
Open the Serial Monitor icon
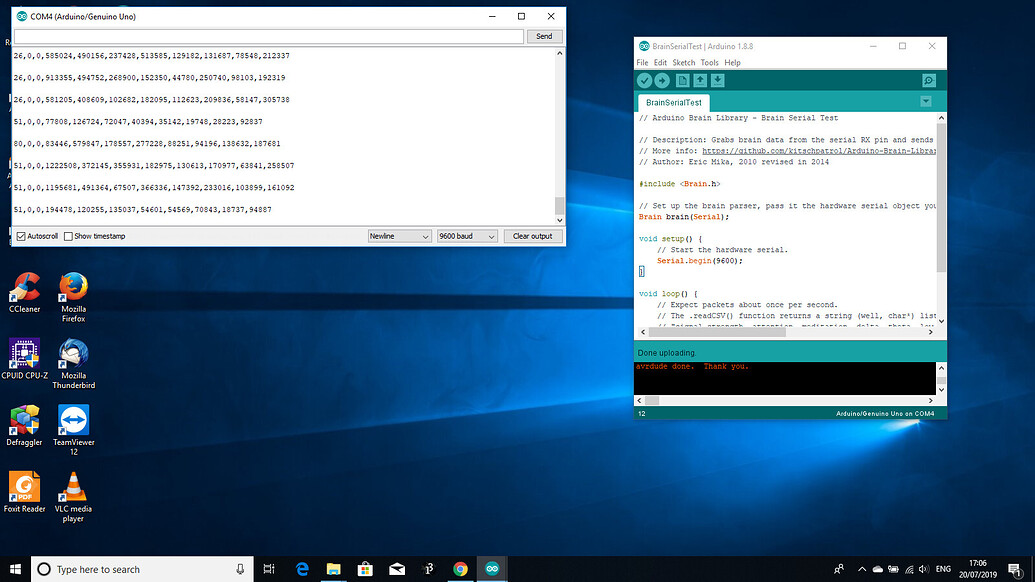click(928, 81)
